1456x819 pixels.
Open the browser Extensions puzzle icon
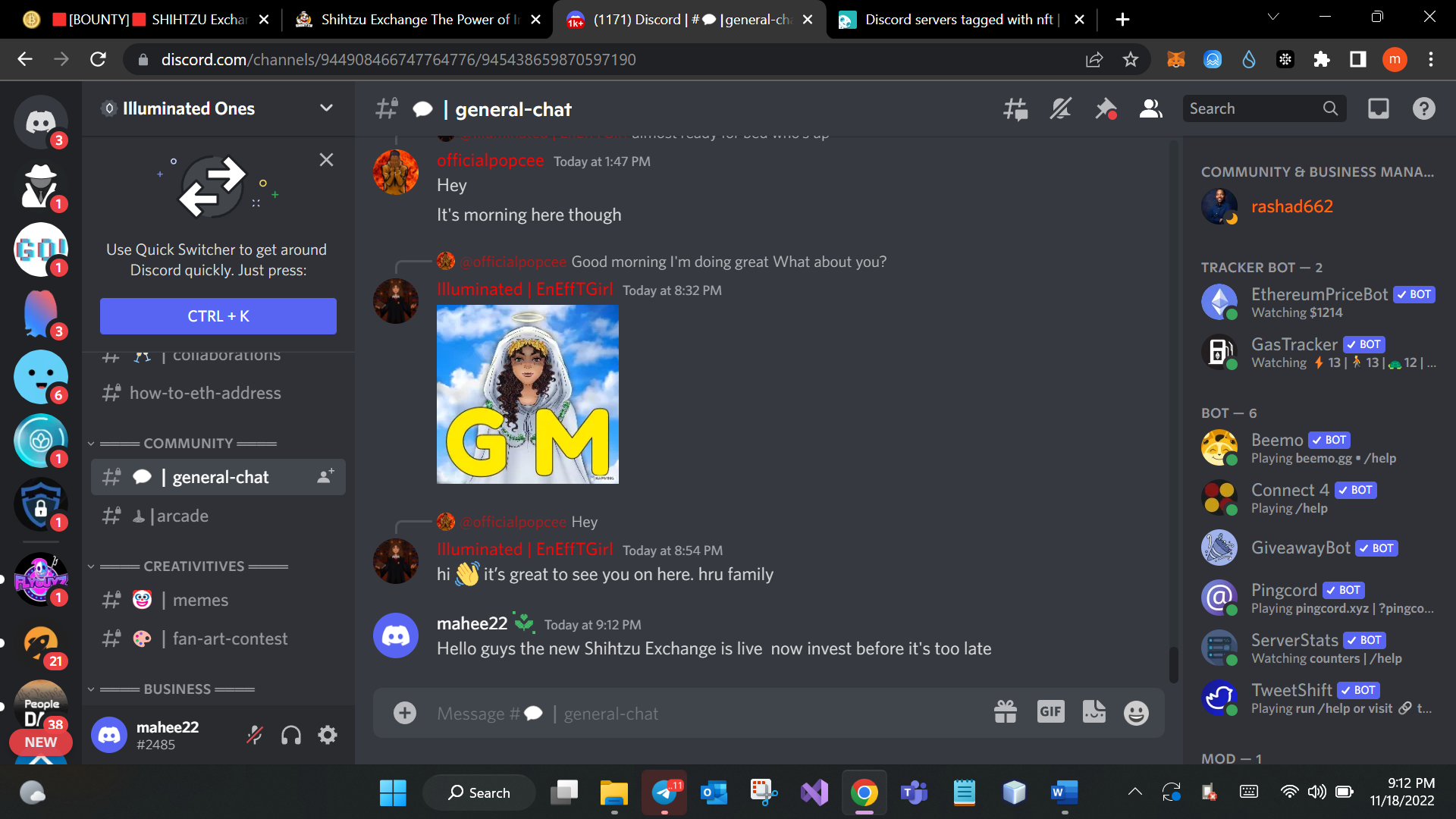point(1322,59)
